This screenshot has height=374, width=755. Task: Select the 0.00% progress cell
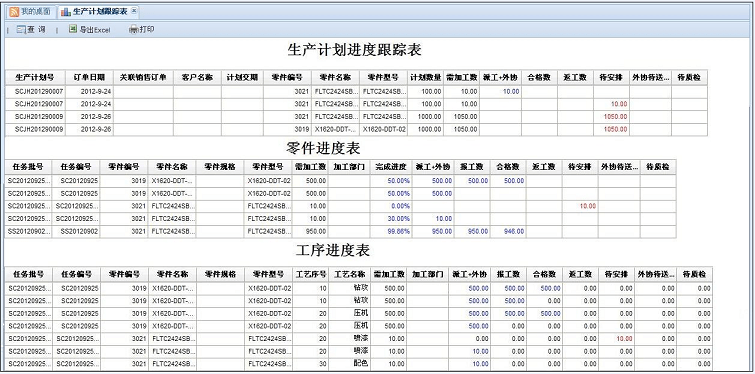point(390,206)
